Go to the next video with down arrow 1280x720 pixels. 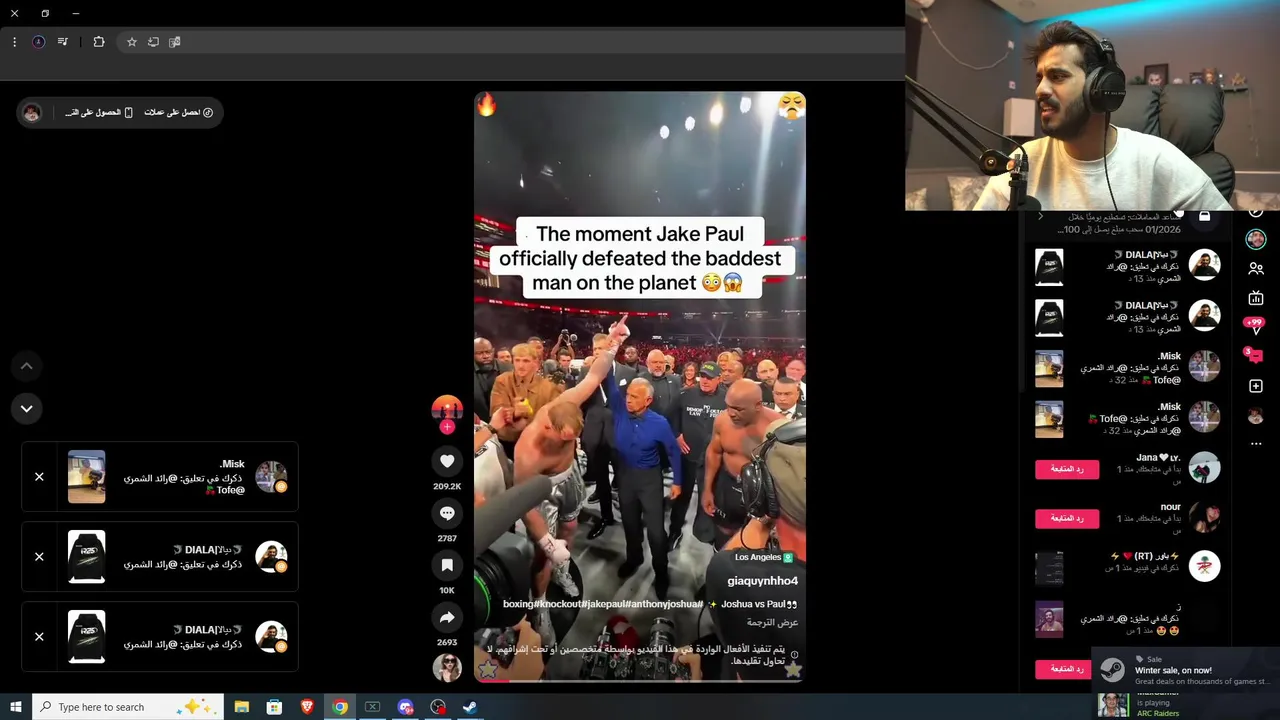(x=27, y=408)
